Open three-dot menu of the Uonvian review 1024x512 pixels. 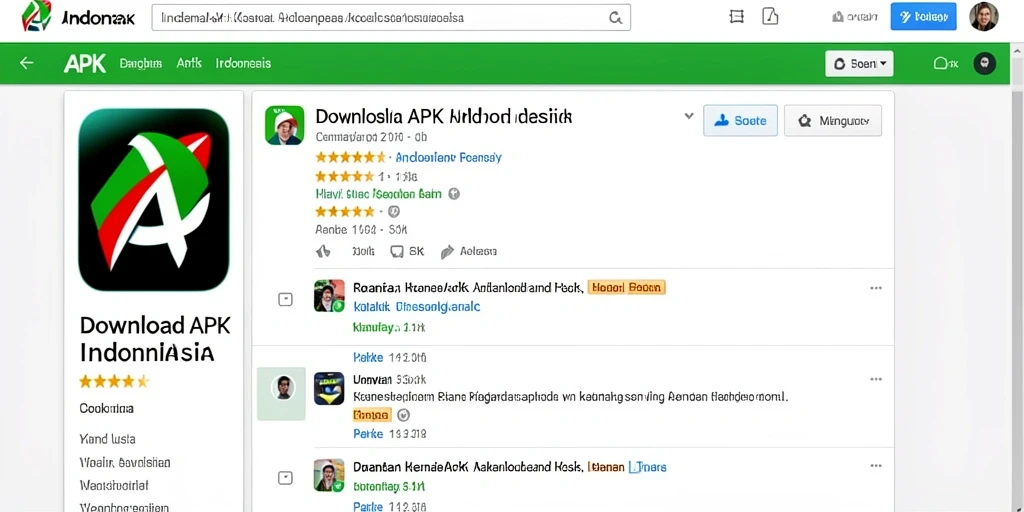876,379
